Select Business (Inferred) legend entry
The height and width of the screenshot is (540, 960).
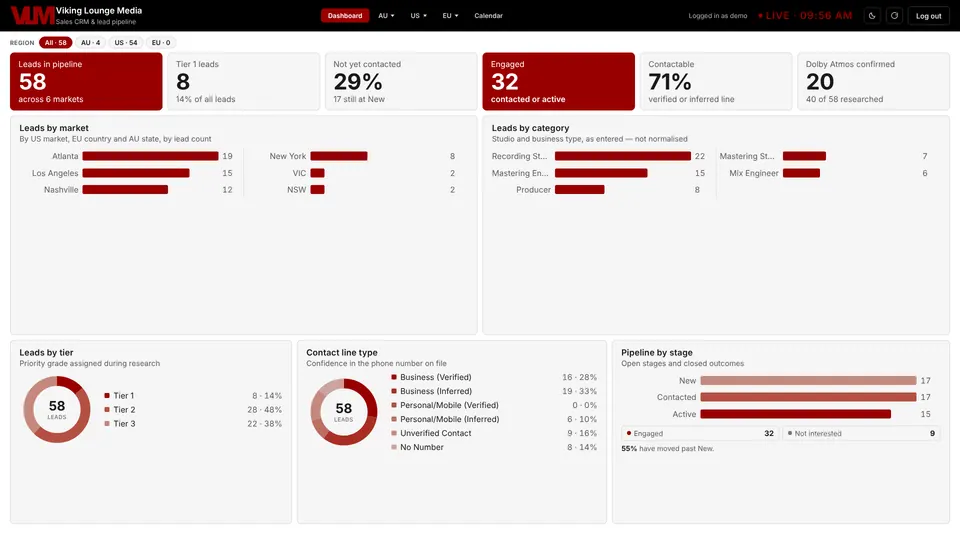pyautogui.click(x=494, y=391)
